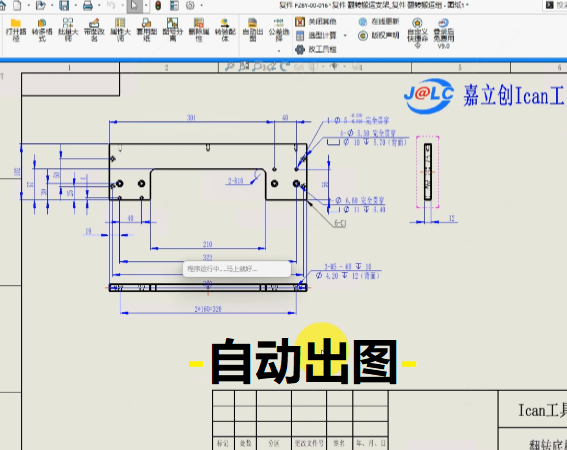This screenshot has width=567, height=450.
Task: Open the file properties list icon
Action: pyautogui.click(x=174, y=5)
